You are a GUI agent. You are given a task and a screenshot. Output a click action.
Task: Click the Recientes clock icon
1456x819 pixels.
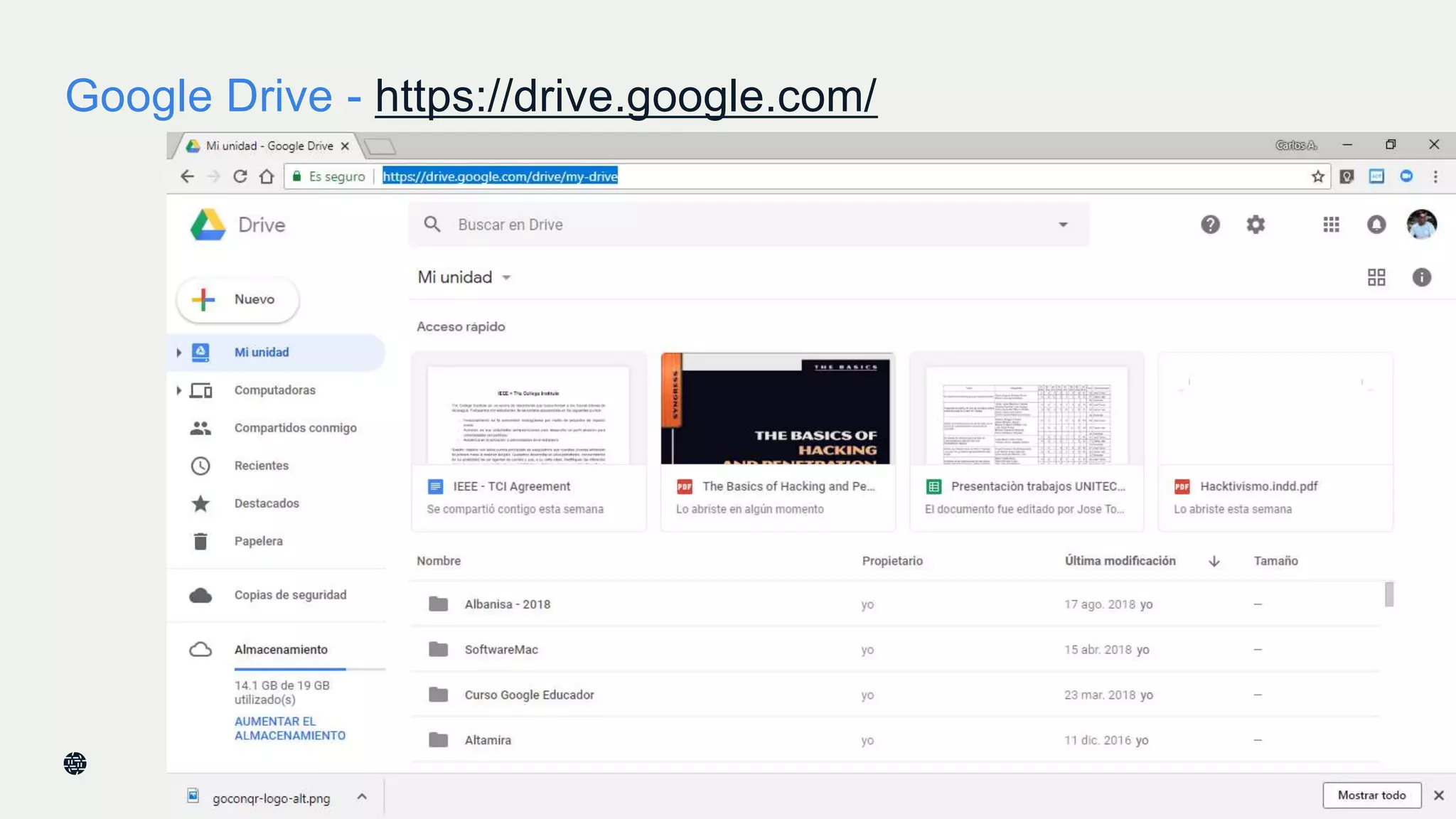pos(200,466)
